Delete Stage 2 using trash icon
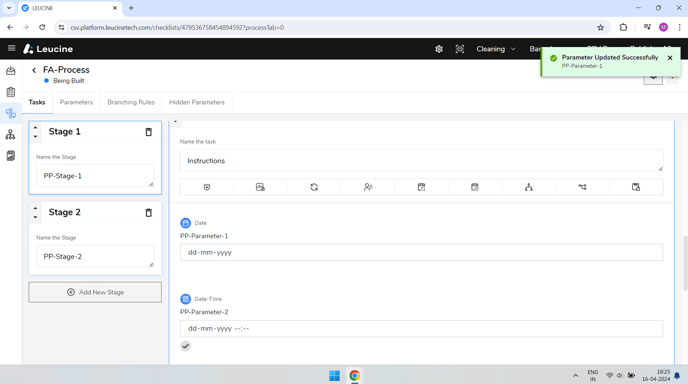This screenshot has height=384, width=688. 149,213
